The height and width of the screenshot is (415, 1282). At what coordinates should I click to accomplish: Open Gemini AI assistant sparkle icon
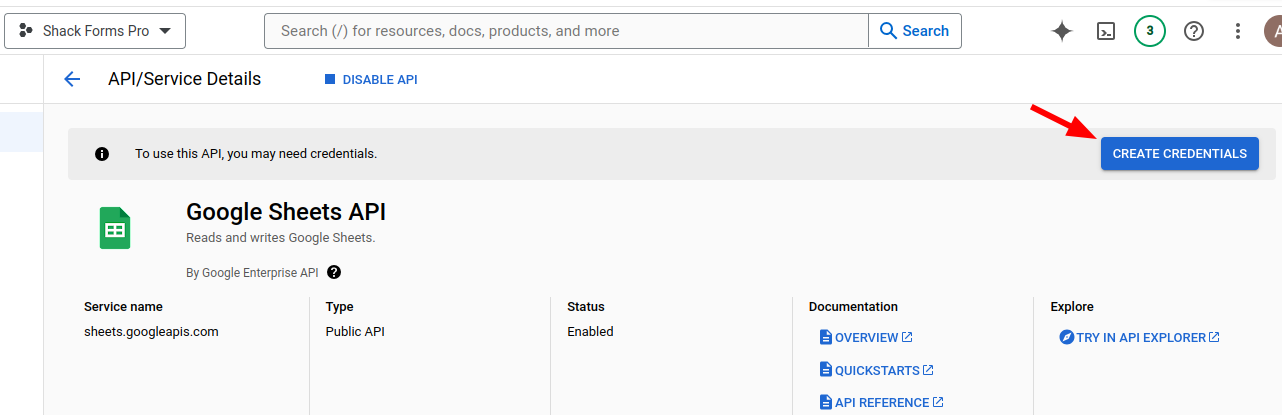pyautogui.click(x=1062, y=31)
